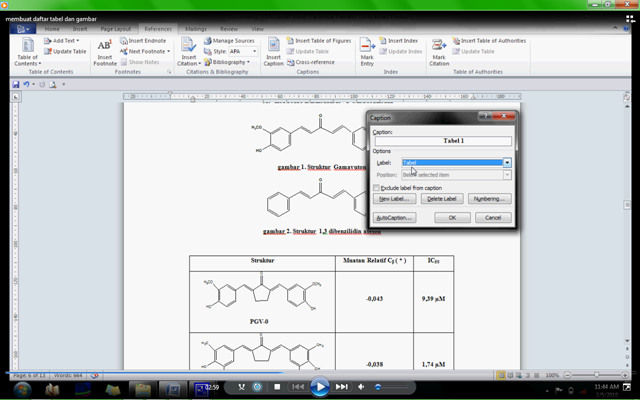The image size is (640, 400).
Task: Play the video
Action: pos(320,387)
